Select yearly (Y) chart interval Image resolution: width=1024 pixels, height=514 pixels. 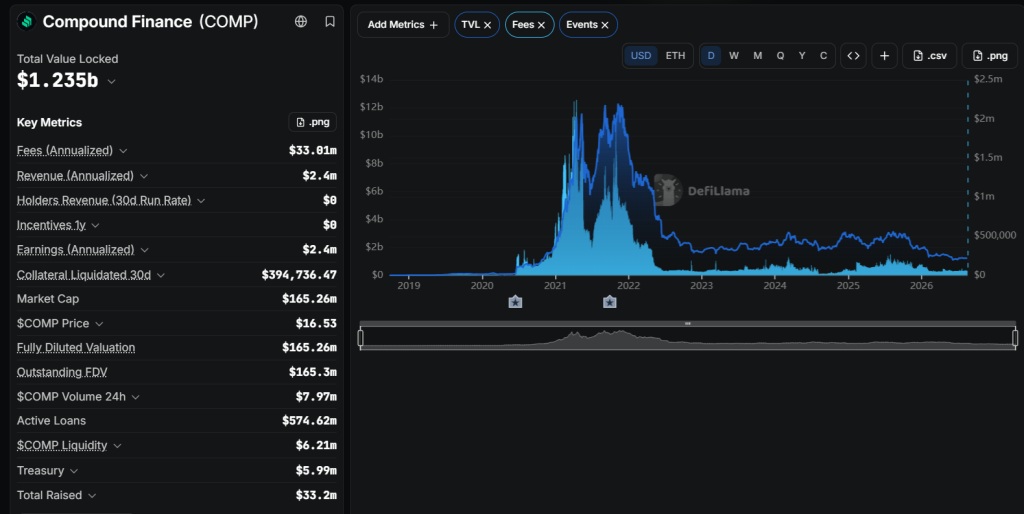(x=802, y=56)
